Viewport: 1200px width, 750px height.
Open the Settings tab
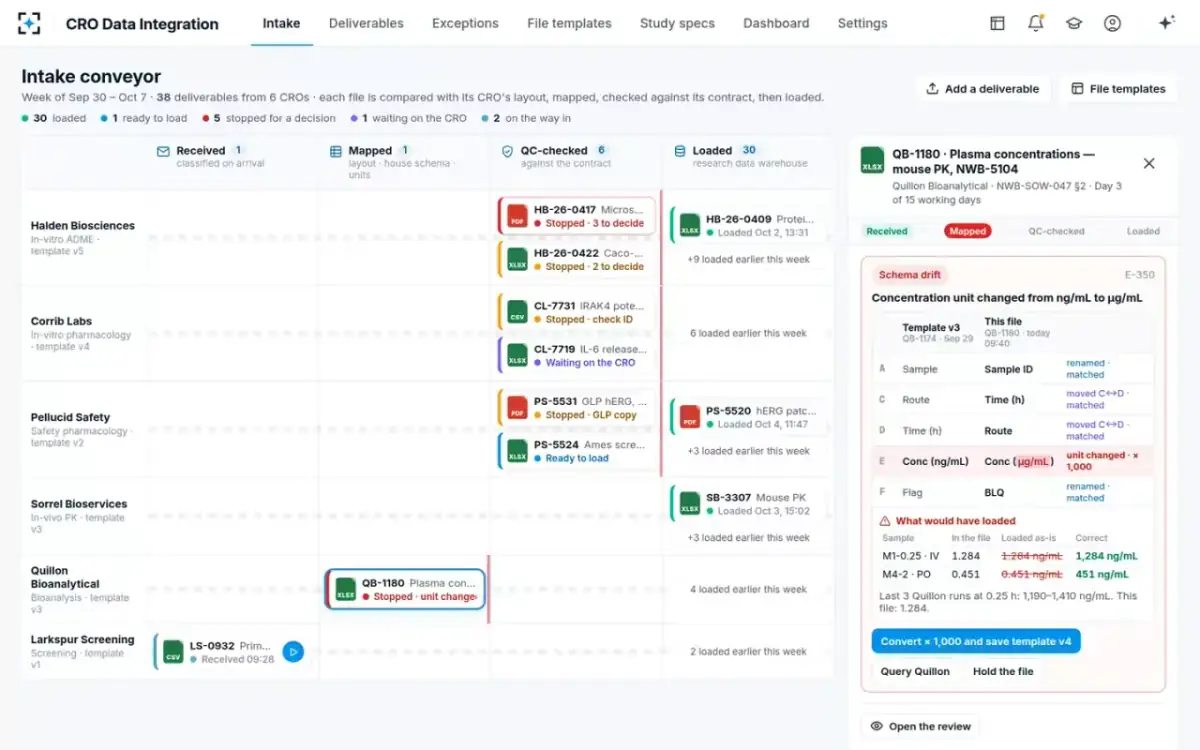point(862,23)
